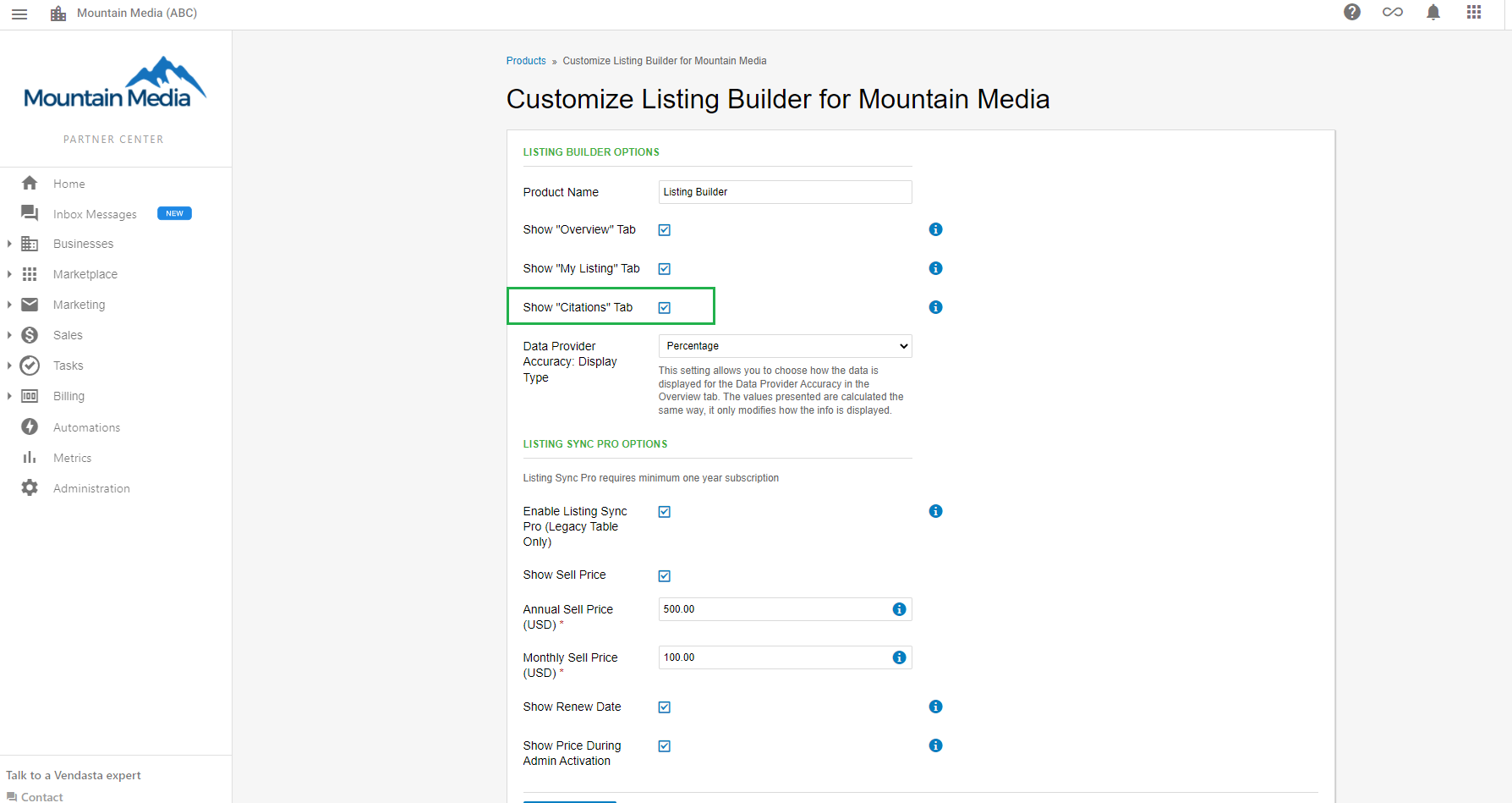The width and height of the screenshot is (1512, 803).
Task: Click the NEW badge beside Inbox Messages
Action: [174, 213]
